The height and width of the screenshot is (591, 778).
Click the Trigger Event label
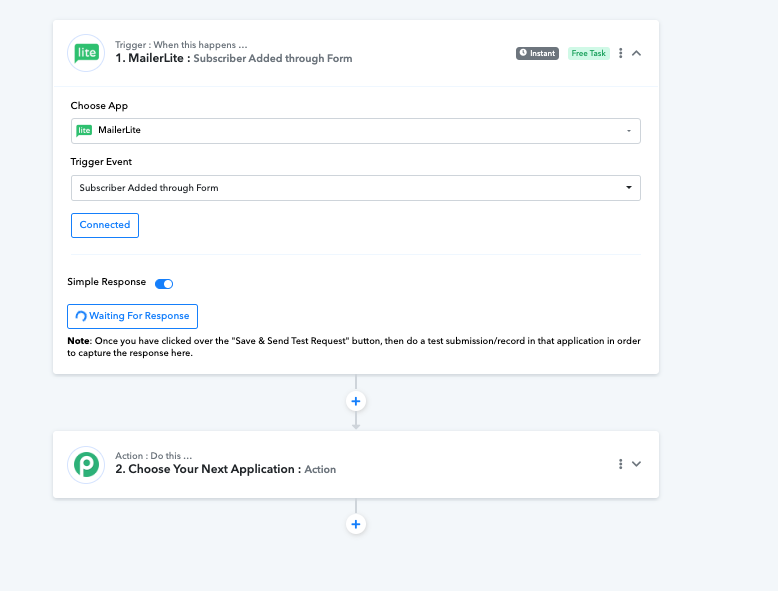pyautogui.click(x=101, y=162)
